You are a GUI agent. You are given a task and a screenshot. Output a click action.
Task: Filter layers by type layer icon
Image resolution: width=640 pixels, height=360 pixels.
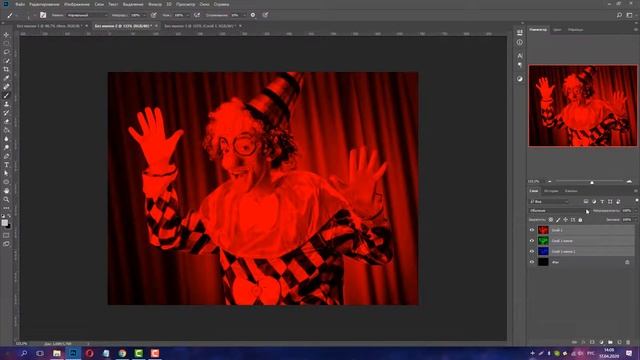click(602, 202)
